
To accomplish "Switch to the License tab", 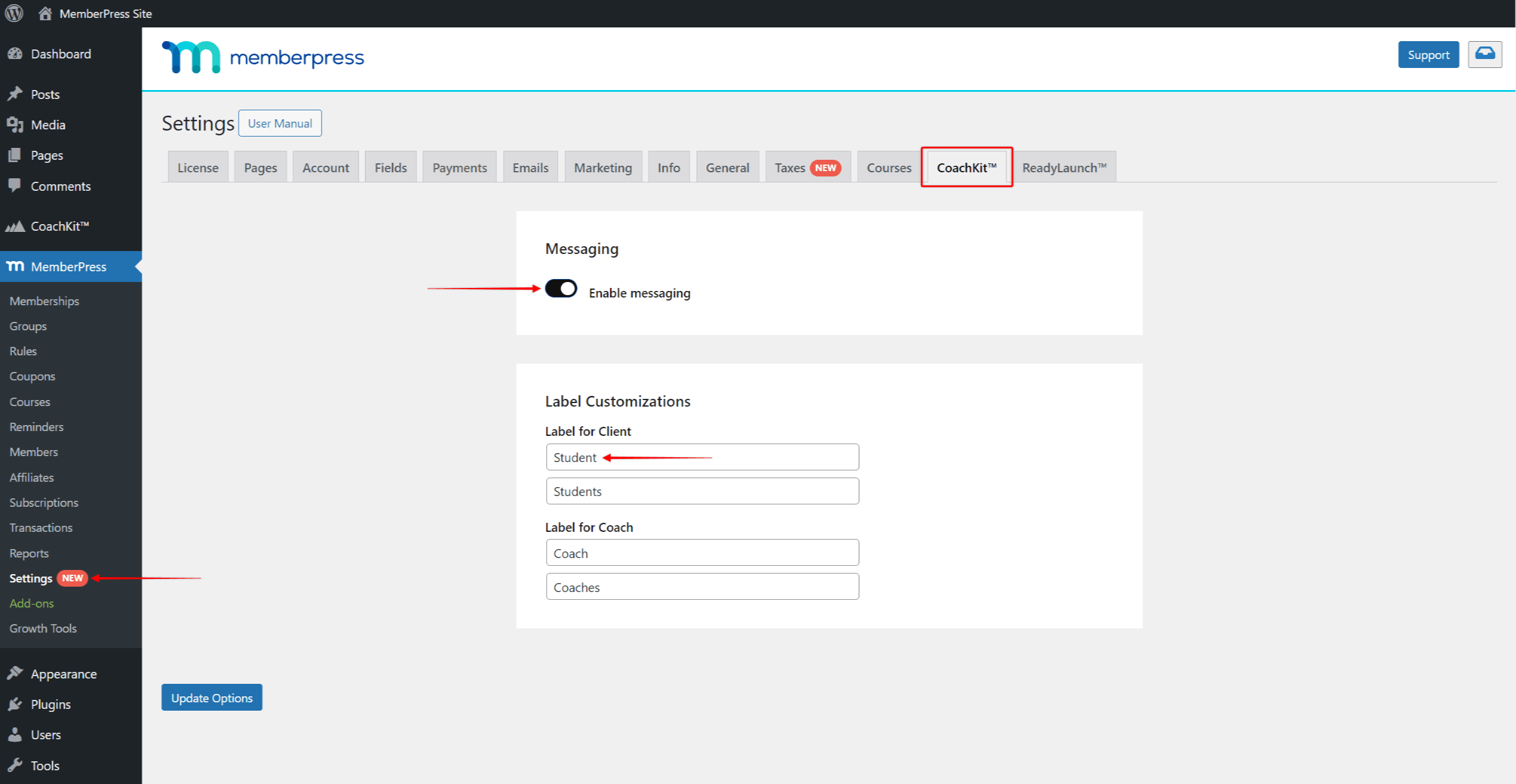I will pyautogui.click(x=198, y=168).
